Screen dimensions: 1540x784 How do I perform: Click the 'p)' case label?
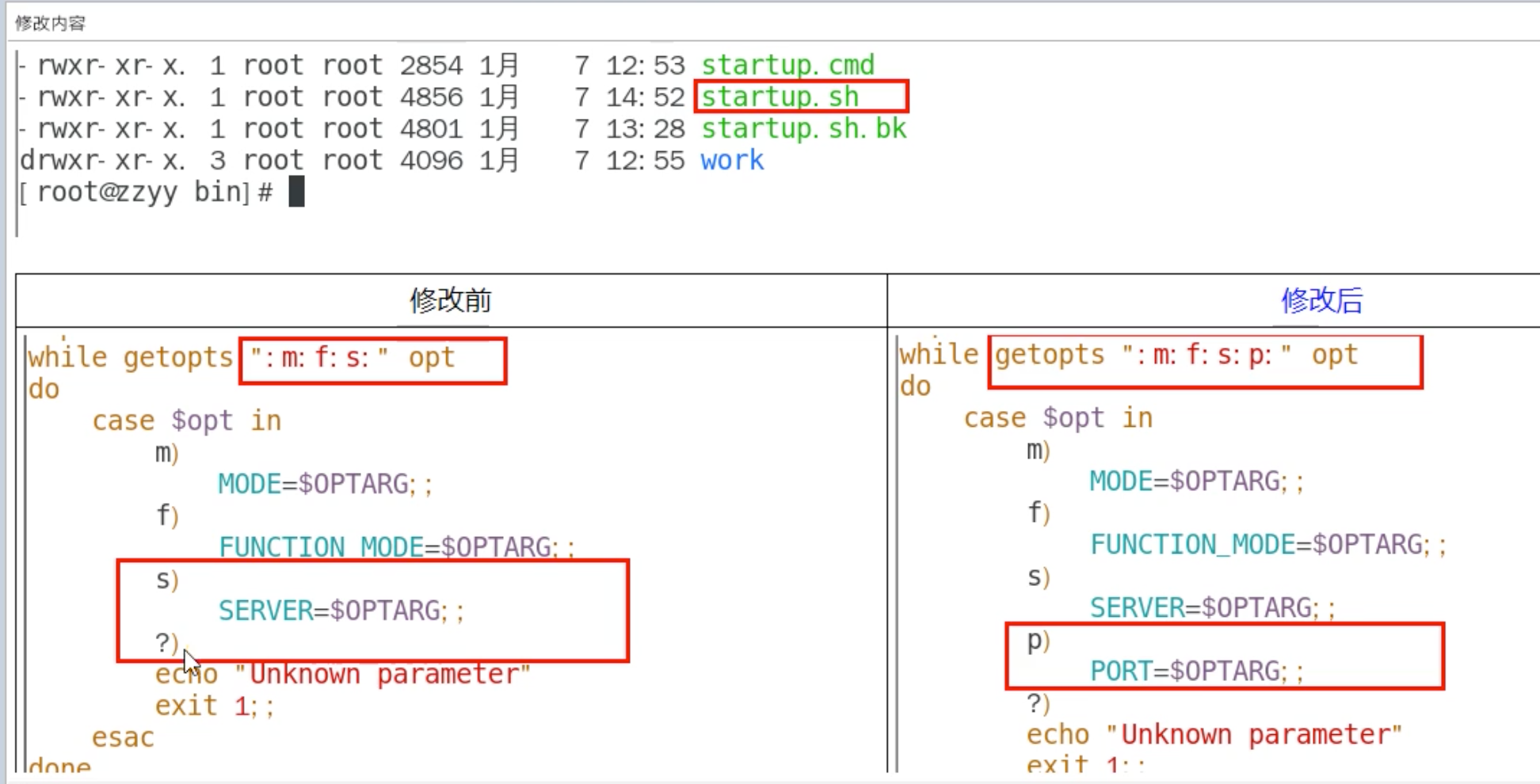click(x=1038, y=641)
